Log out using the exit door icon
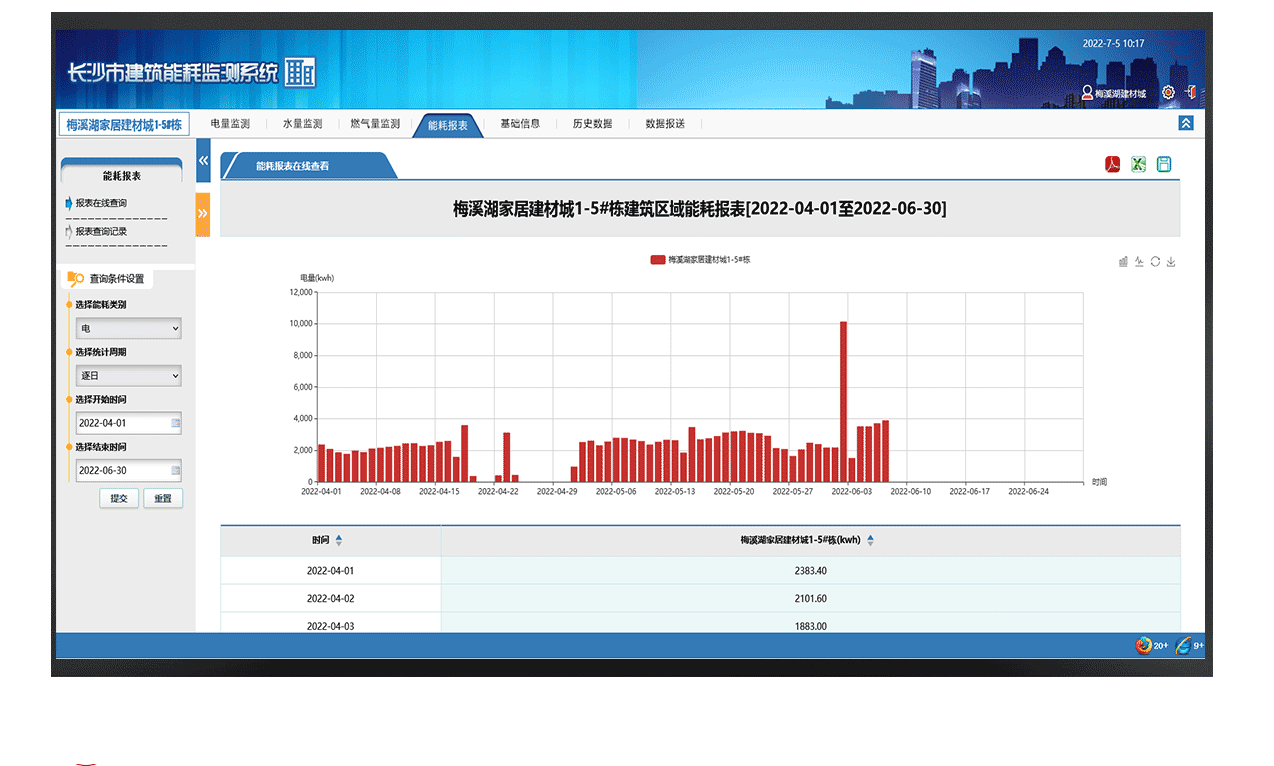This screenshot has width=1274, height=766. pos(1189,91)
